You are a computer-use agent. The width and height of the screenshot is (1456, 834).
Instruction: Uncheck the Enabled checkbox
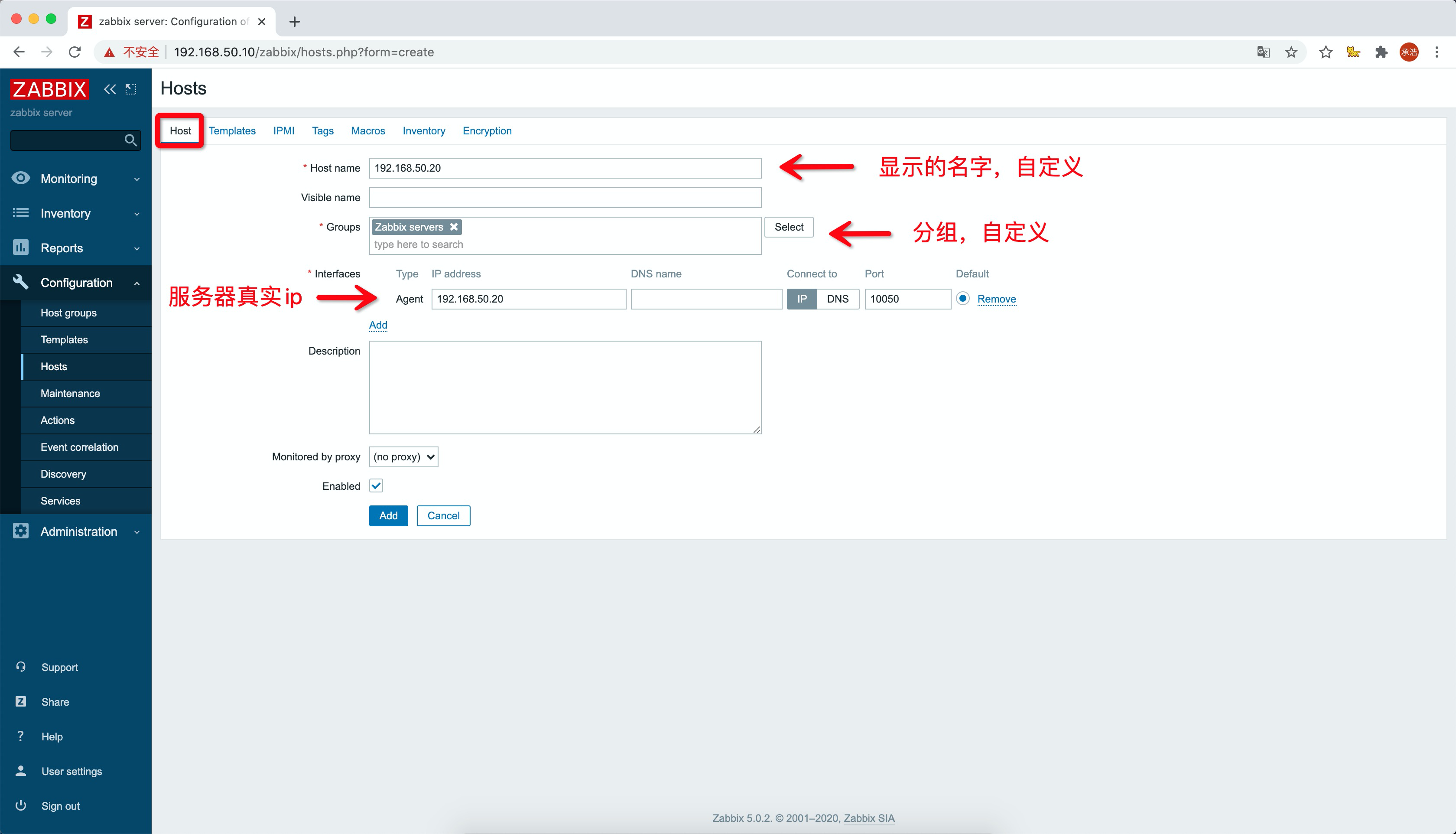[x=376, y=486]
